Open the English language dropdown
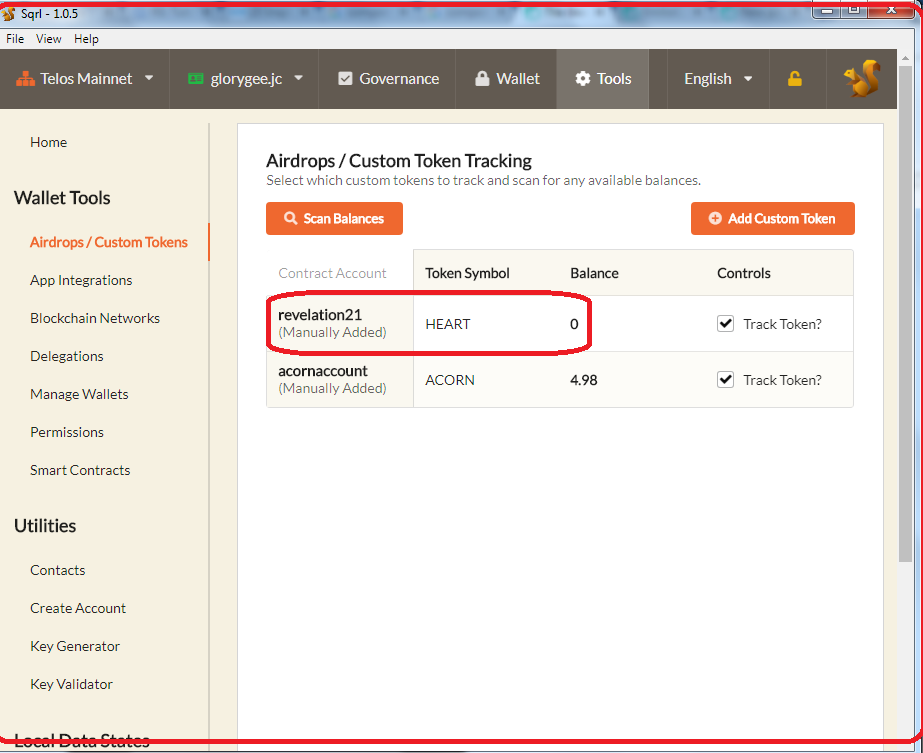The height and width of the screenshot is (753, 923). 718,79
